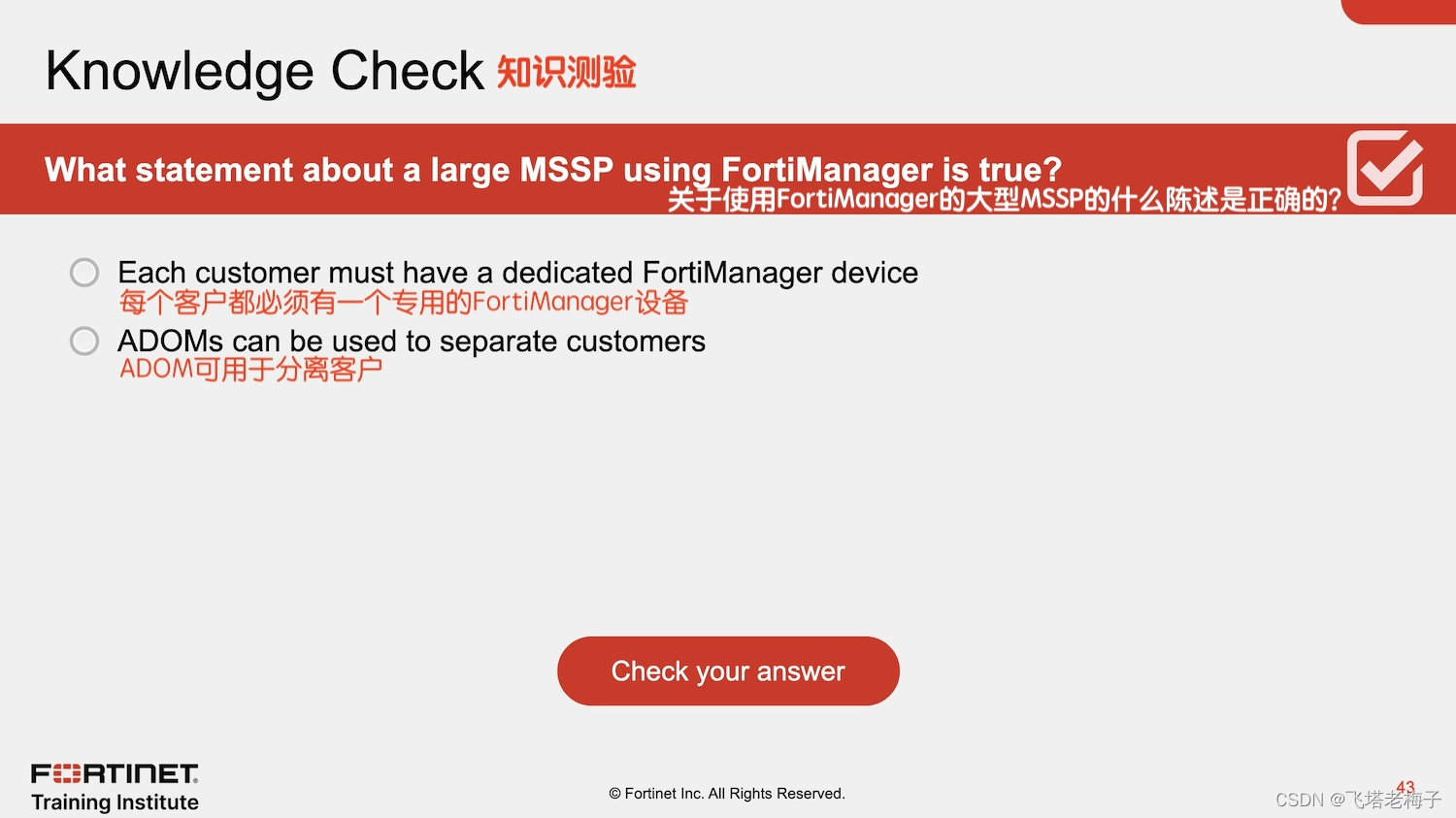Click the CSDN watermark text

(1300, 800)
